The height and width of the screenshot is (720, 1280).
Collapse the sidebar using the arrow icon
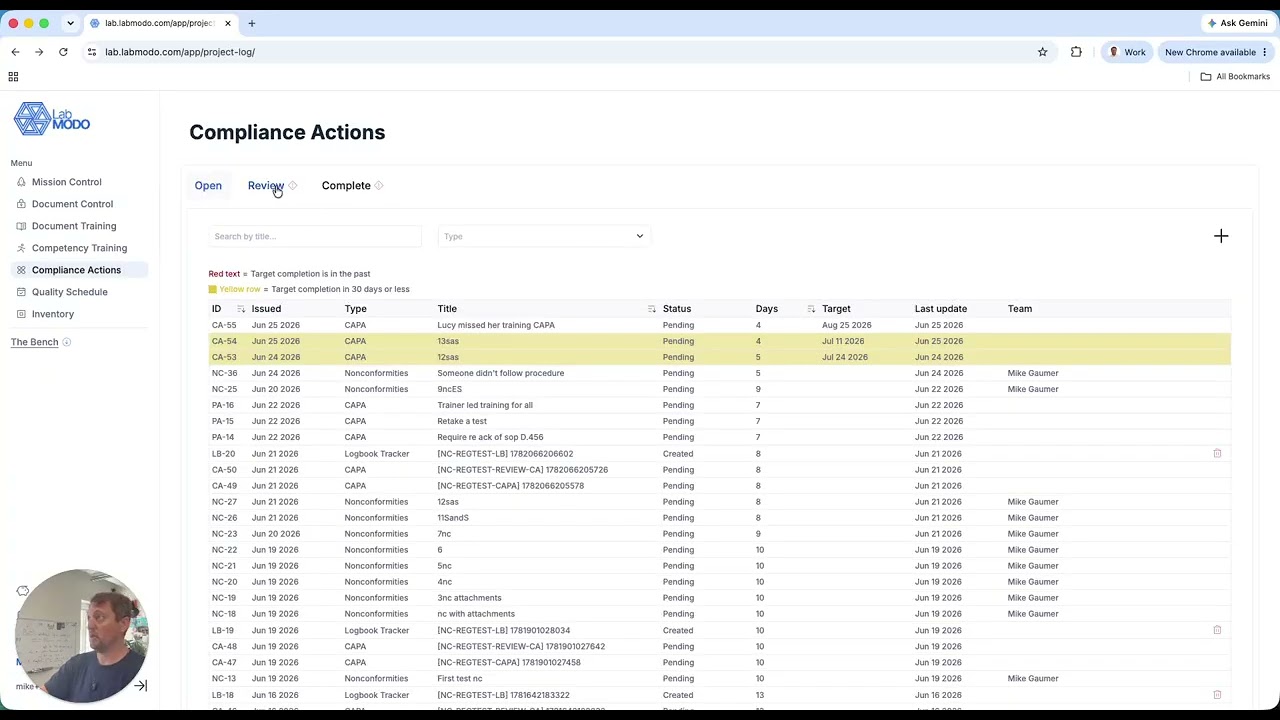click(140, 686)
